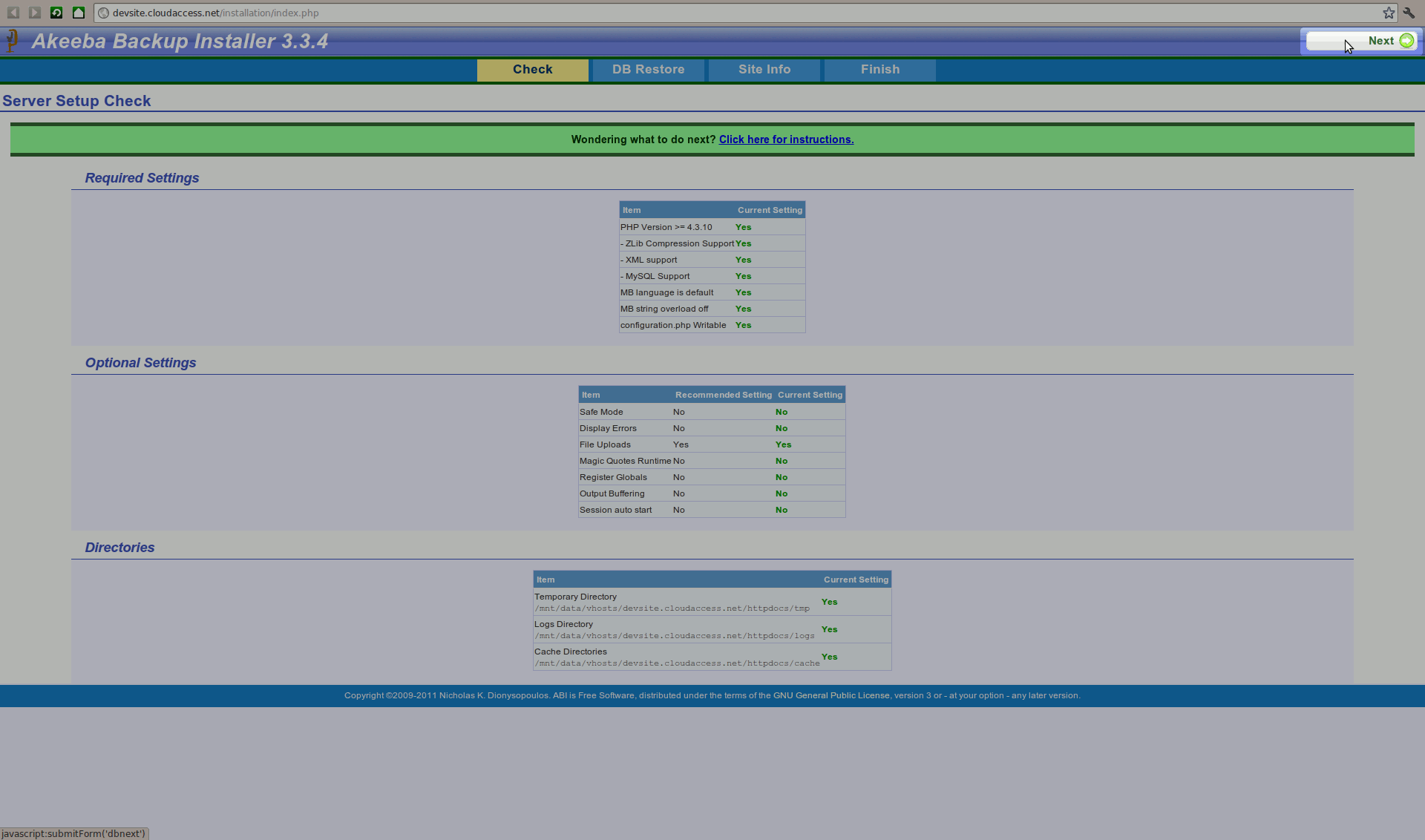Open the GNU General Public License link
This screenshot has height=840, width=1425.
pyautogui.click(x=831, y=695)
